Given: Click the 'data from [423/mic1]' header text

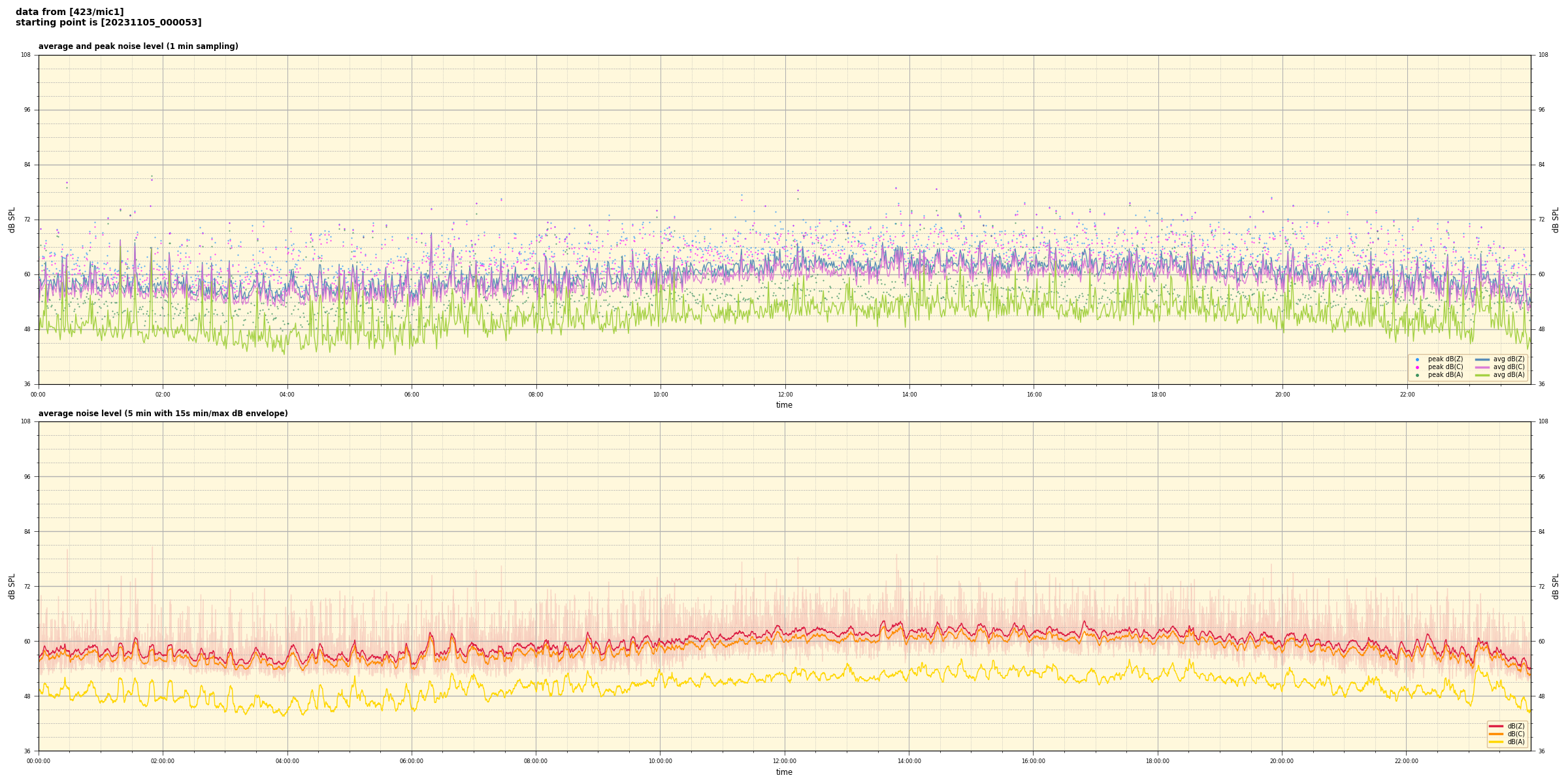Looking at the screenshot, I should tap(69, 12).
